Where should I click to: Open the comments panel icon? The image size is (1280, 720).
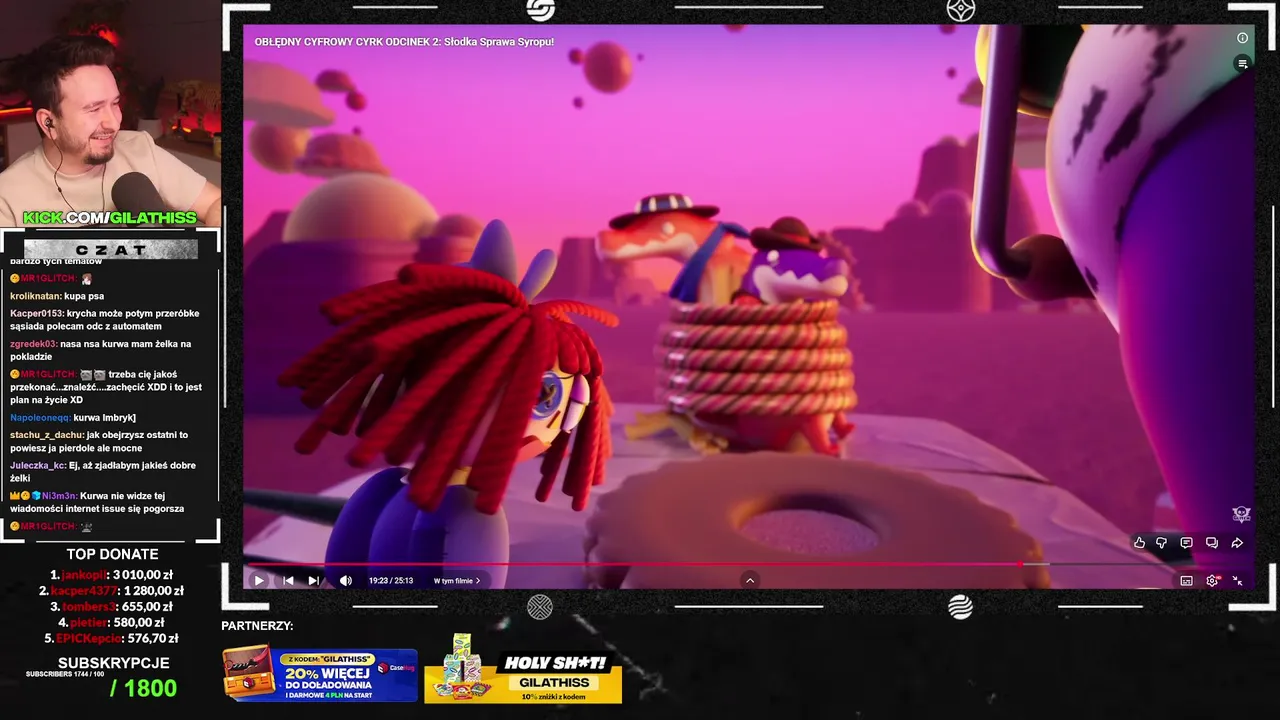(1186, 543)
